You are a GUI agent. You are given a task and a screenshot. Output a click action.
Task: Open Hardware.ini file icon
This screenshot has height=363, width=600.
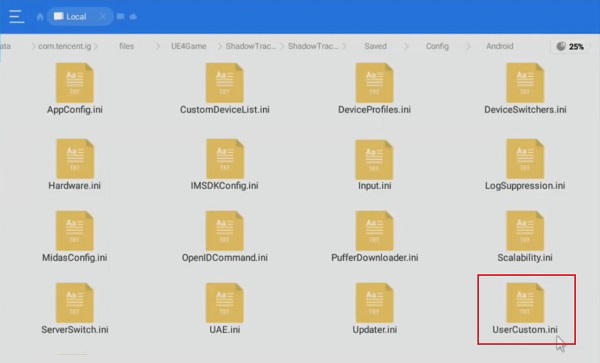pyautogui.click(x=75, y=159)
